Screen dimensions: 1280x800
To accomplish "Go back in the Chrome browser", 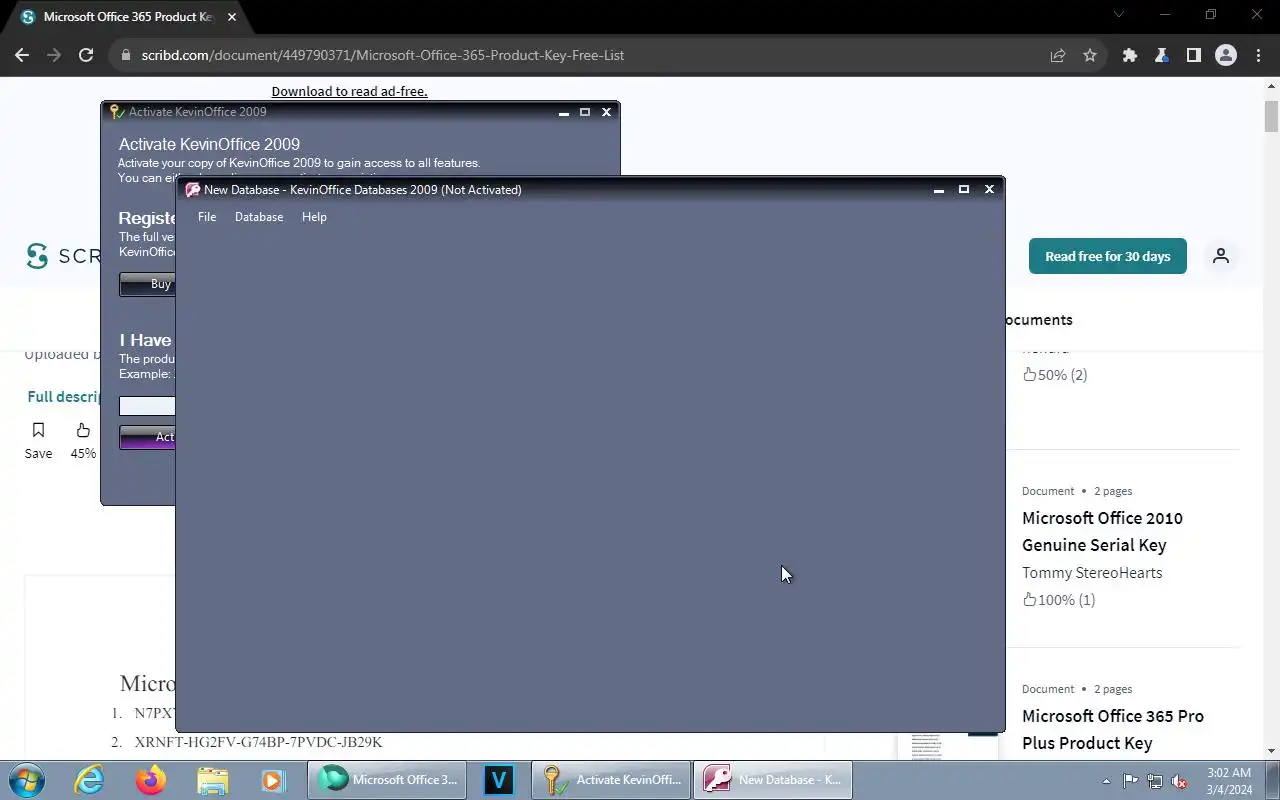I will [x=22, y=56].
